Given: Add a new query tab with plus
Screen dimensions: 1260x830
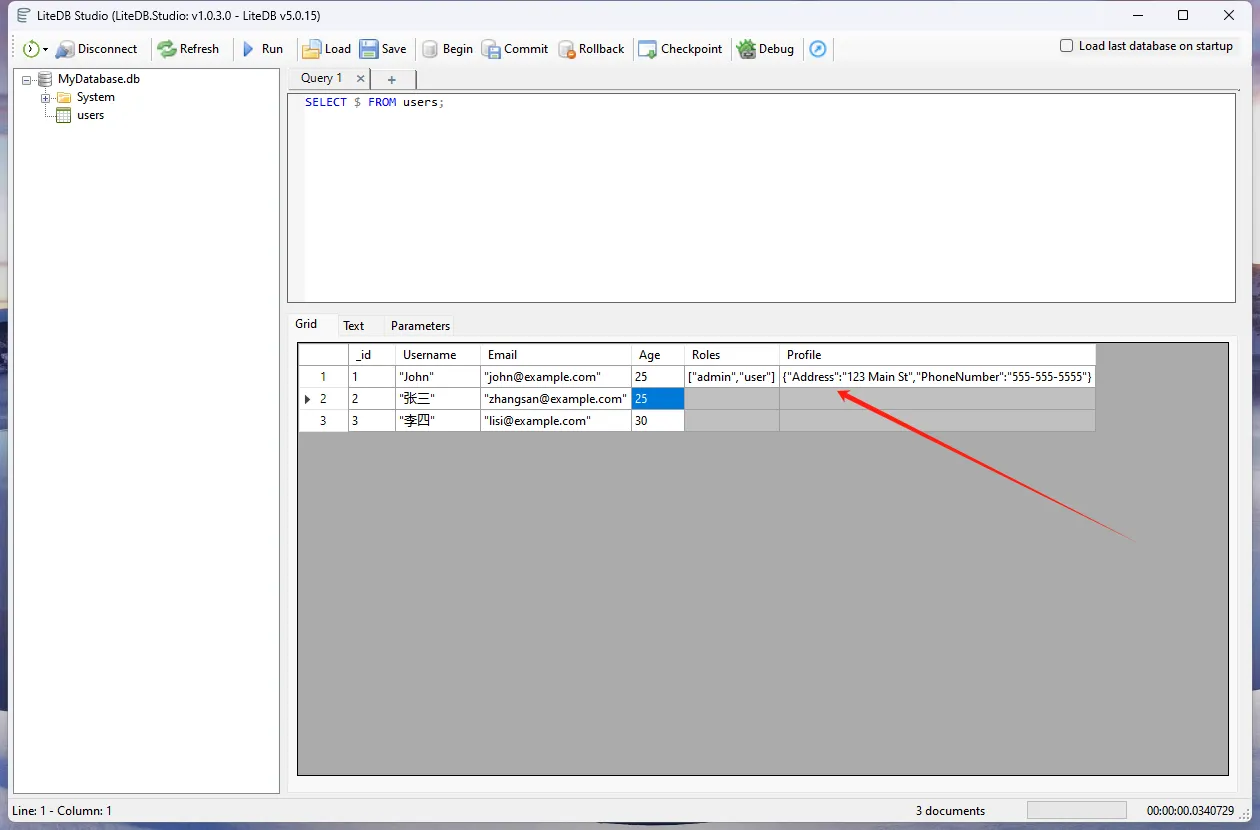Looking at the screenshot, I should [x=392, y=79].
